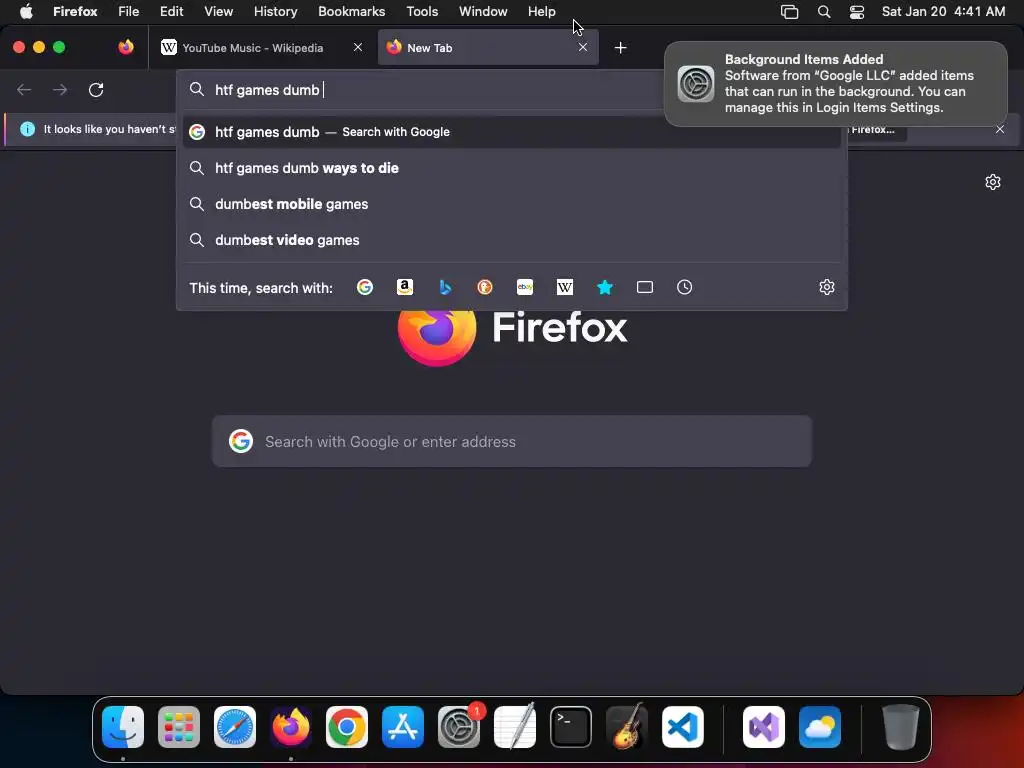Viewport: 1024px width, 768px height.
Task: Open the Edit menu
Action: click(x=172, y=11)
